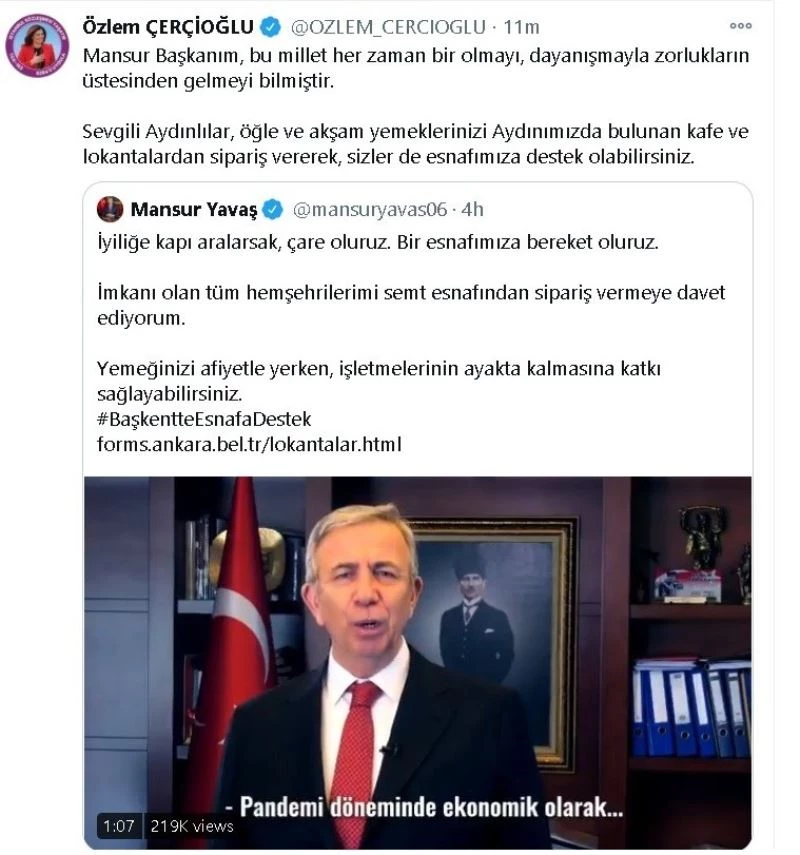Open the Mansur Yavaş display name
This screenshot has width=800, height=855.
tap(194, 209)
